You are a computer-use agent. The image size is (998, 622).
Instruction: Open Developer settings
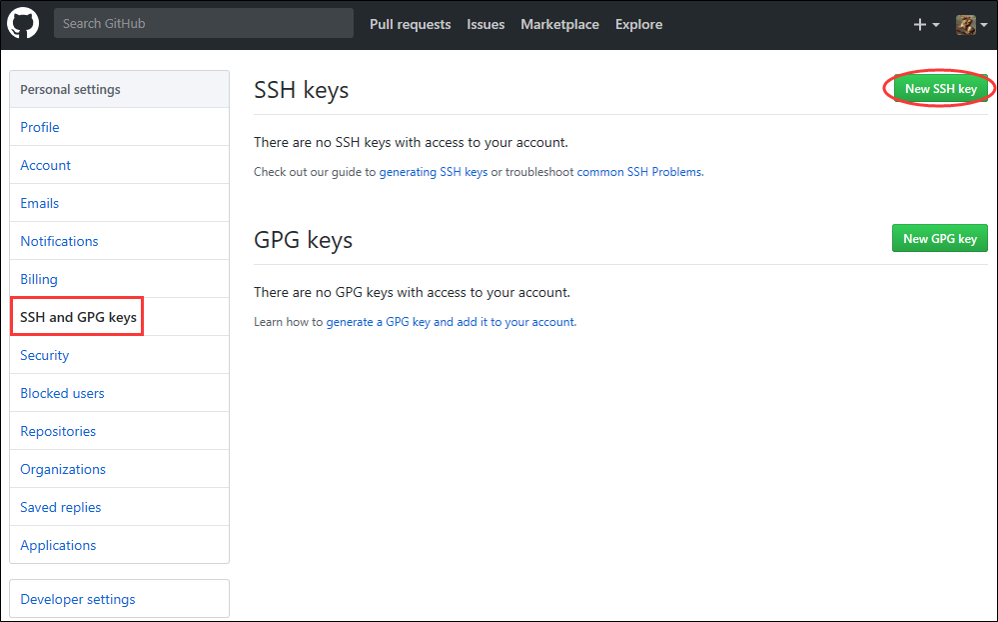pos(119,599)
